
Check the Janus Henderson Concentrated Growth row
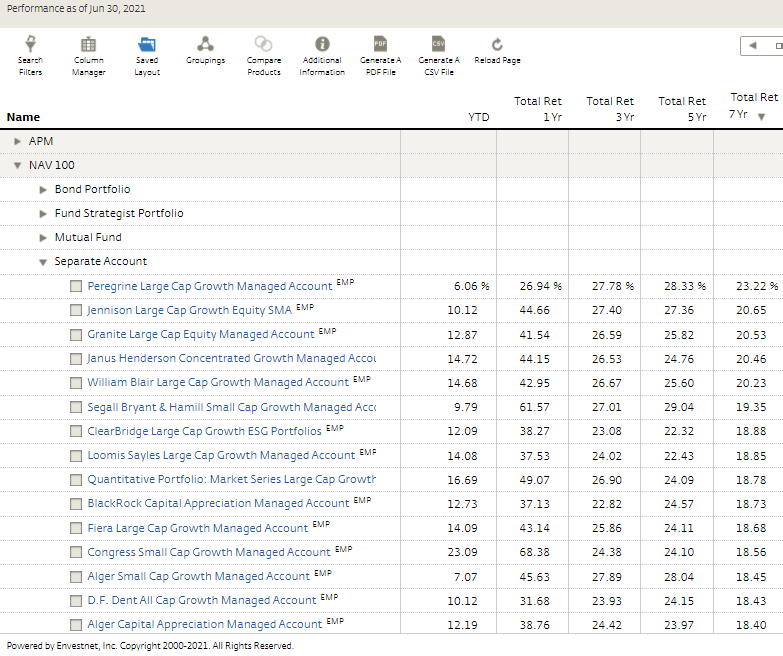coord(76,358)
